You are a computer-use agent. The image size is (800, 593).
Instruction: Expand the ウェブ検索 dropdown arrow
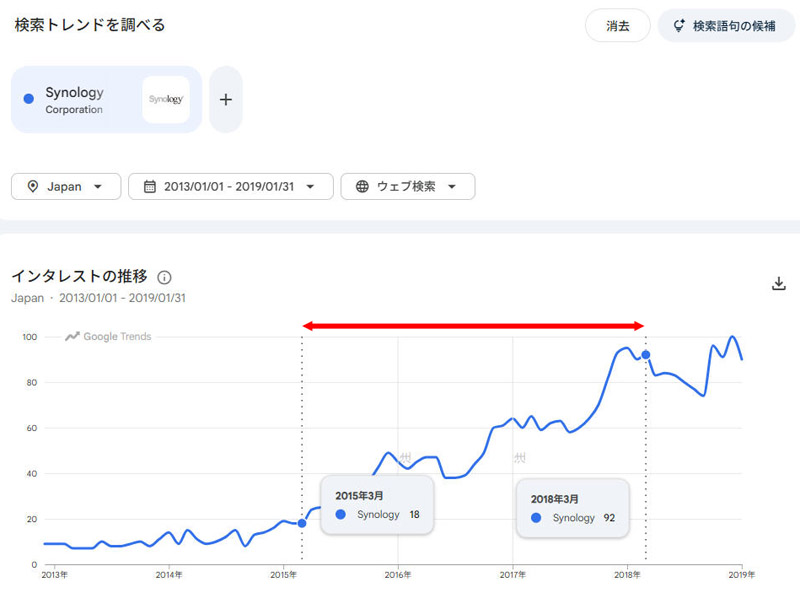point(452,187)
